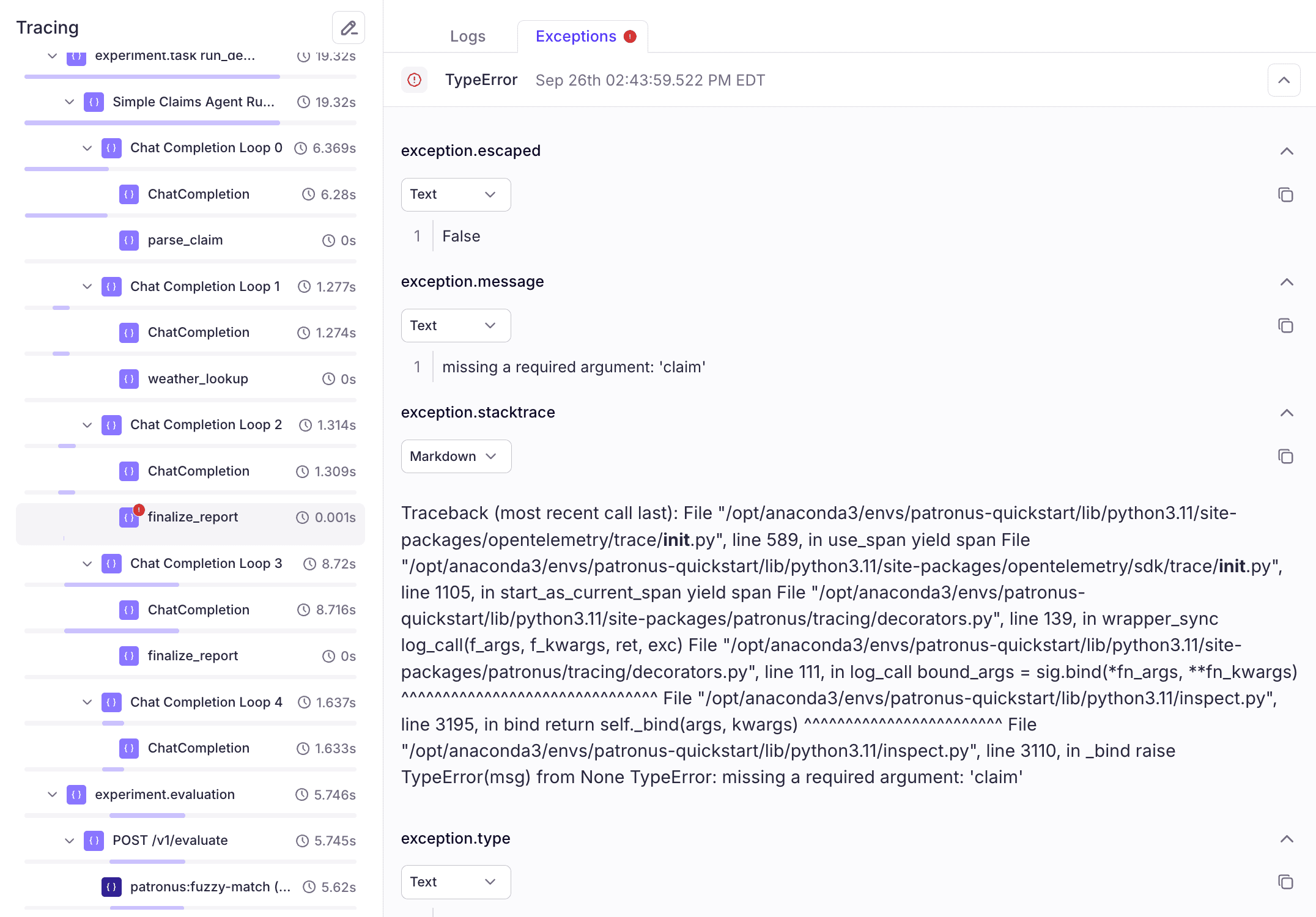Open the Markdown format dropdown for stacktrace
Image resolution: width=1316 pixels, height=917 pixels.
point(456,457)
